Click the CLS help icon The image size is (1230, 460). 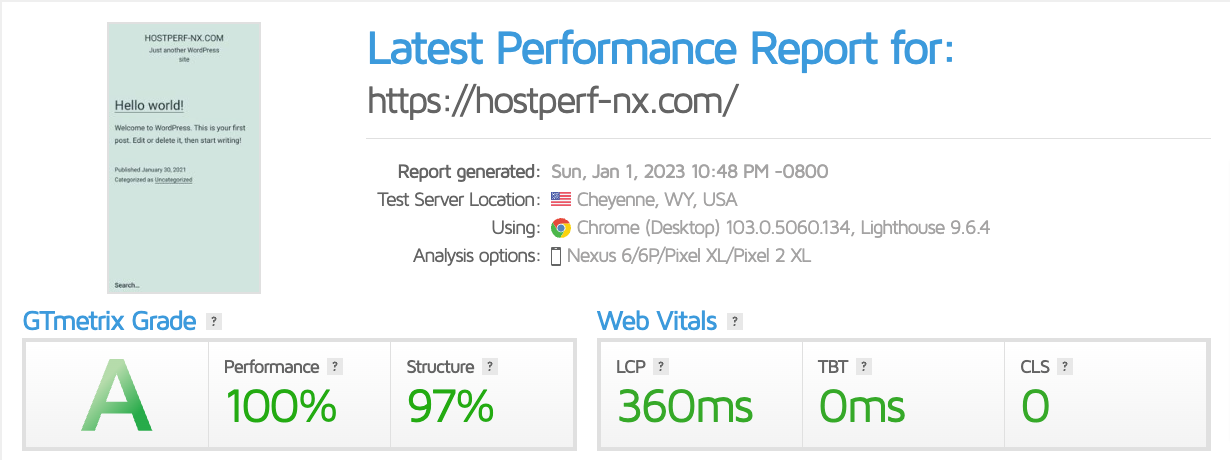(x=1066, y=367)
